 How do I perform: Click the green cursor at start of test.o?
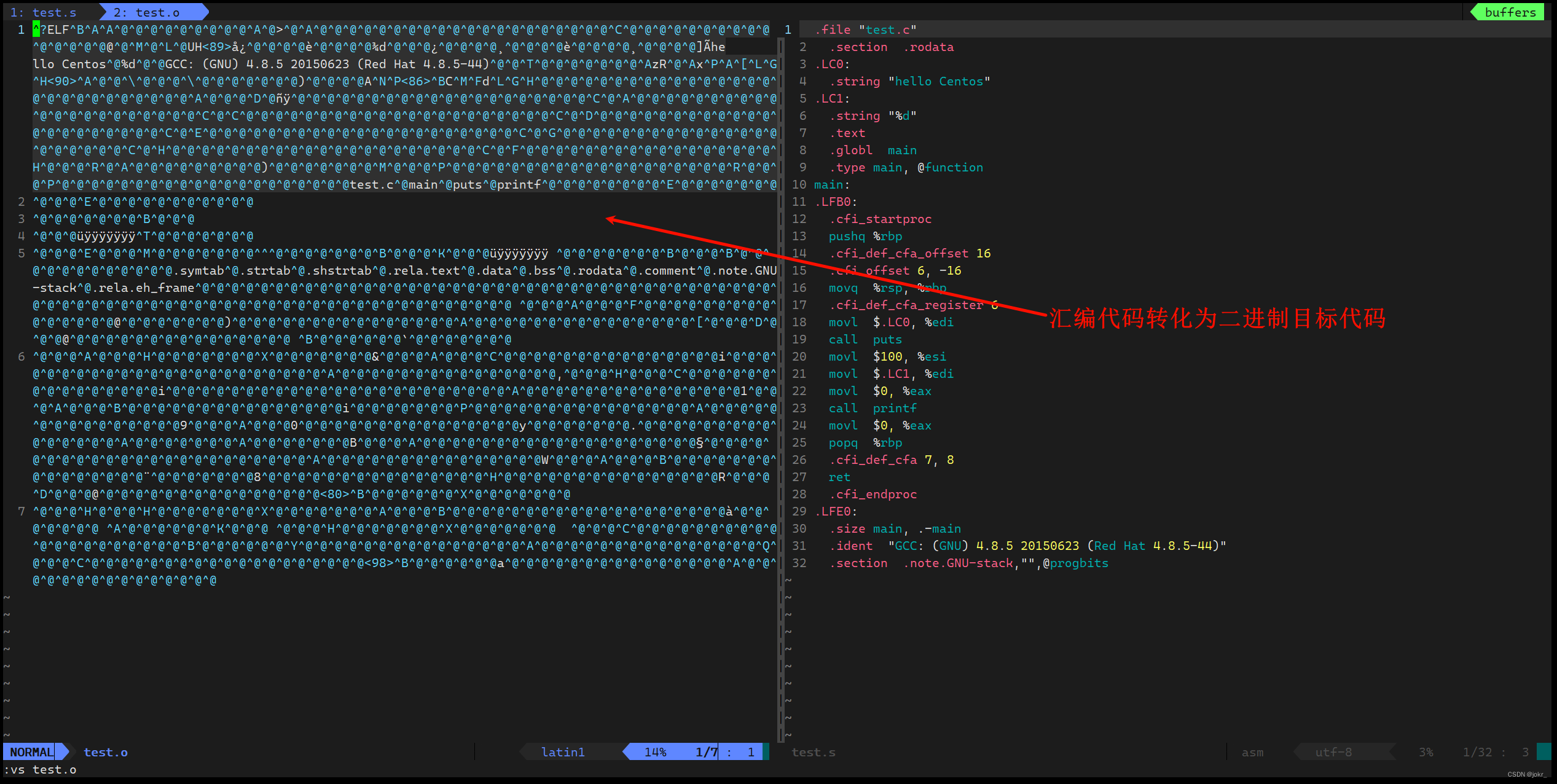36,29
